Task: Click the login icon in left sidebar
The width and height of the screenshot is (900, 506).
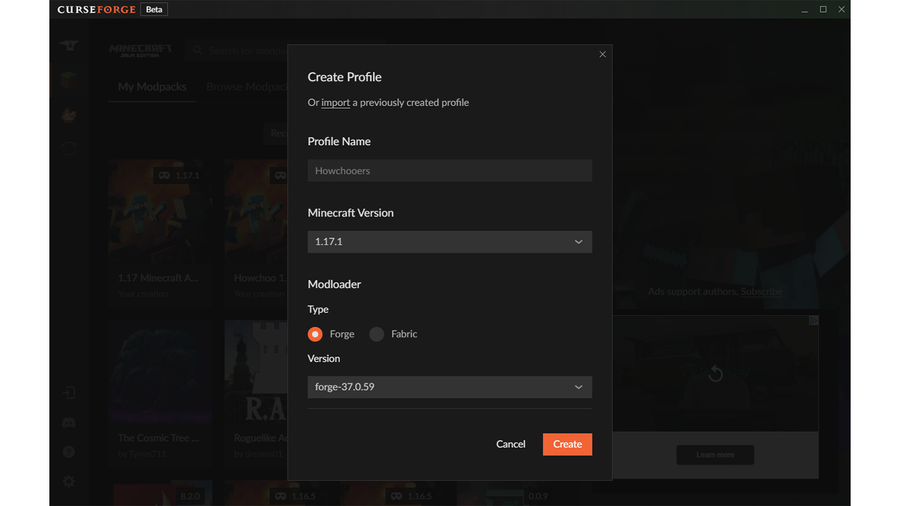Action: tap(68, 393)
